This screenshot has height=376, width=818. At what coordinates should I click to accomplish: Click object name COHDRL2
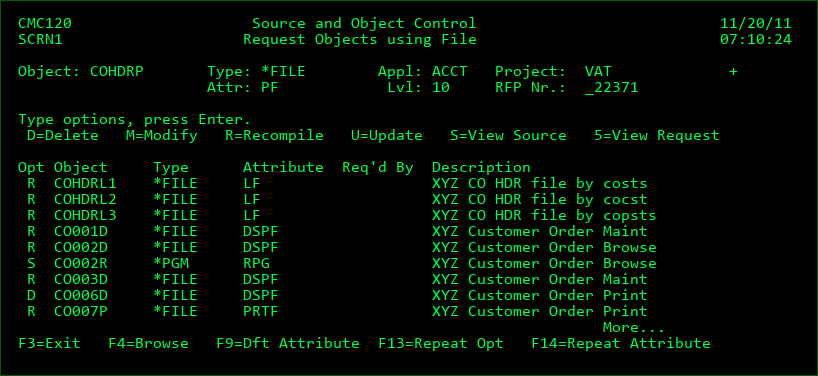click(x=86, y=200)
